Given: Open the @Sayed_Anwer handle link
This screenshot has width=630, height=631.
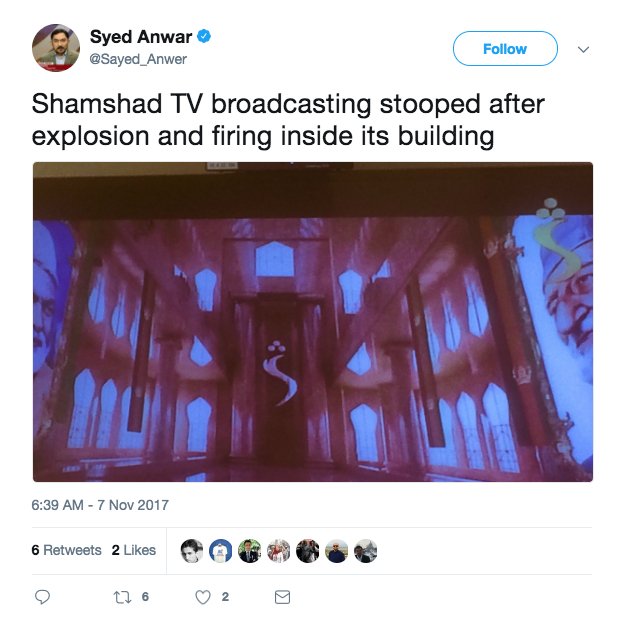Looking at the screenshot, I should pyautogui.click(x=138, y=59).
